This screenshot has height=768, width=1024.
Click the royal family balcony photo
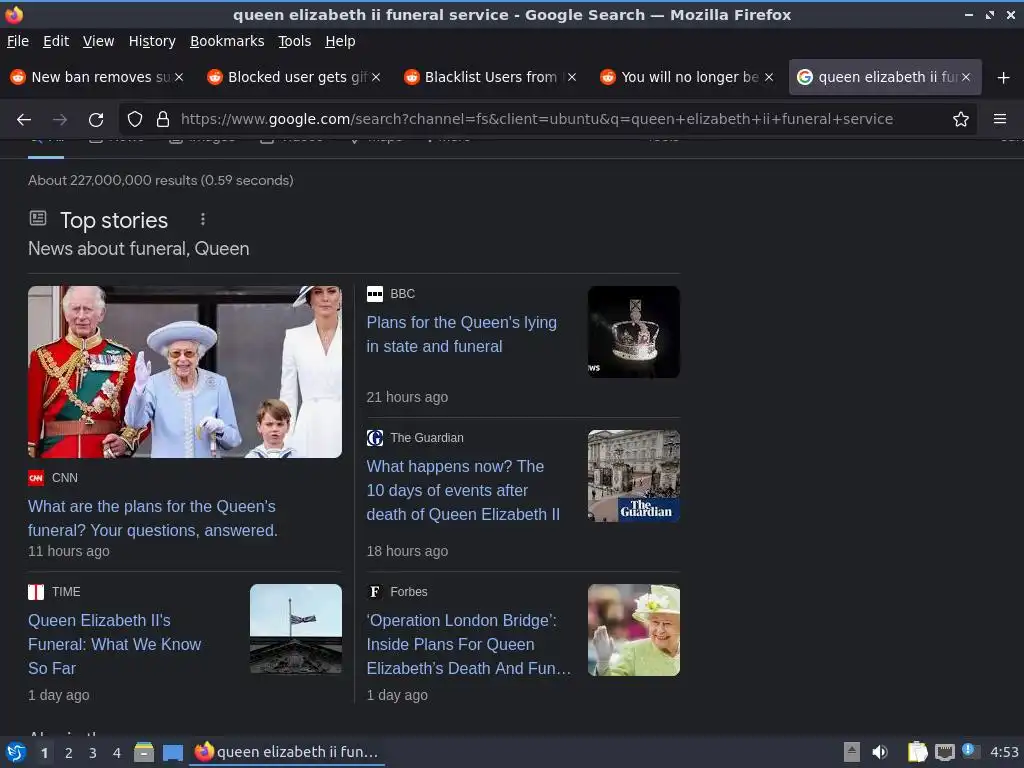click(185, 372)
